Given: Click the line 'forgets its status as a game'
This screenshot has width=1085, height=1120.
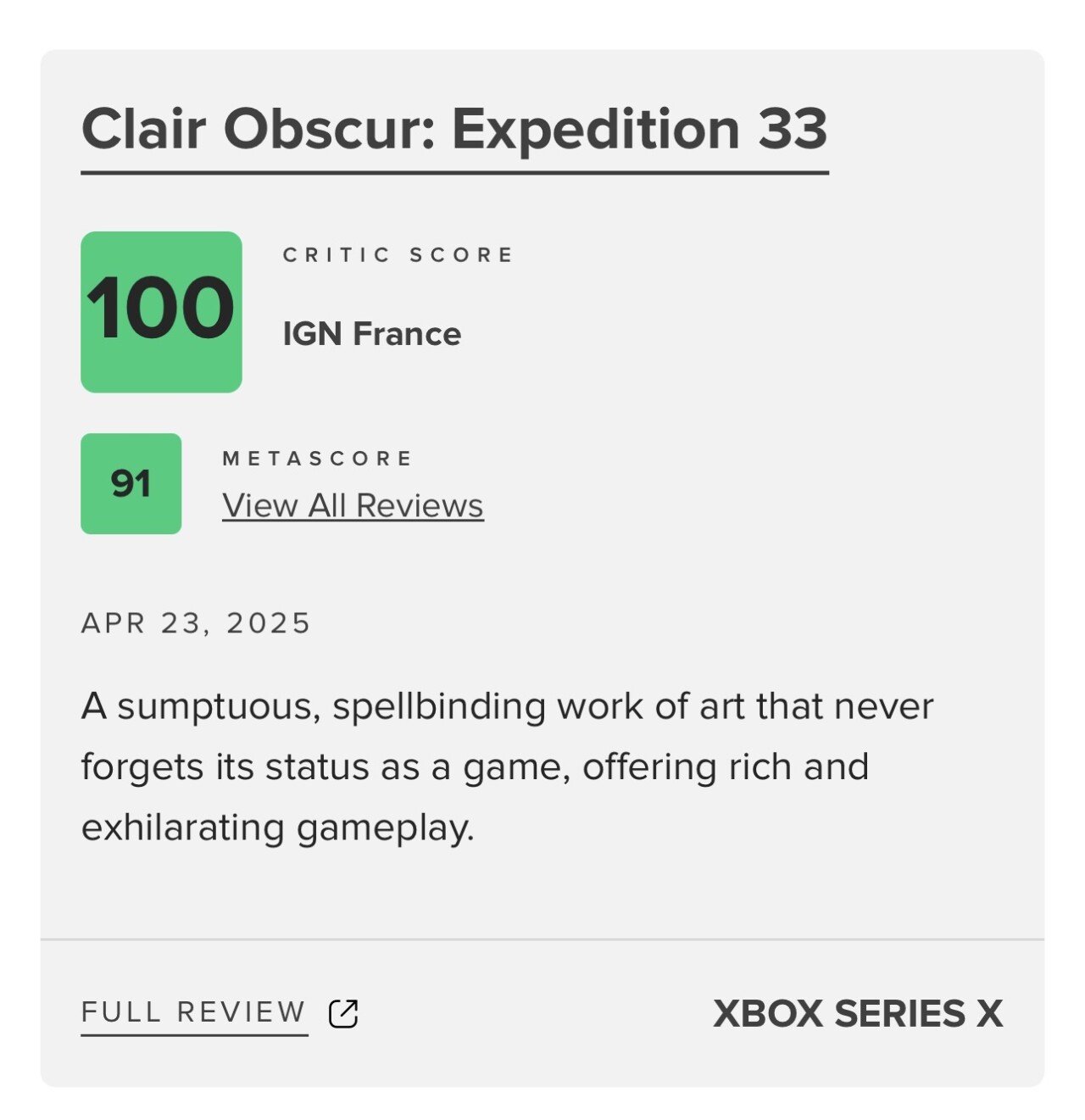Looking at the screenshot, I should [x=475, y=767].
